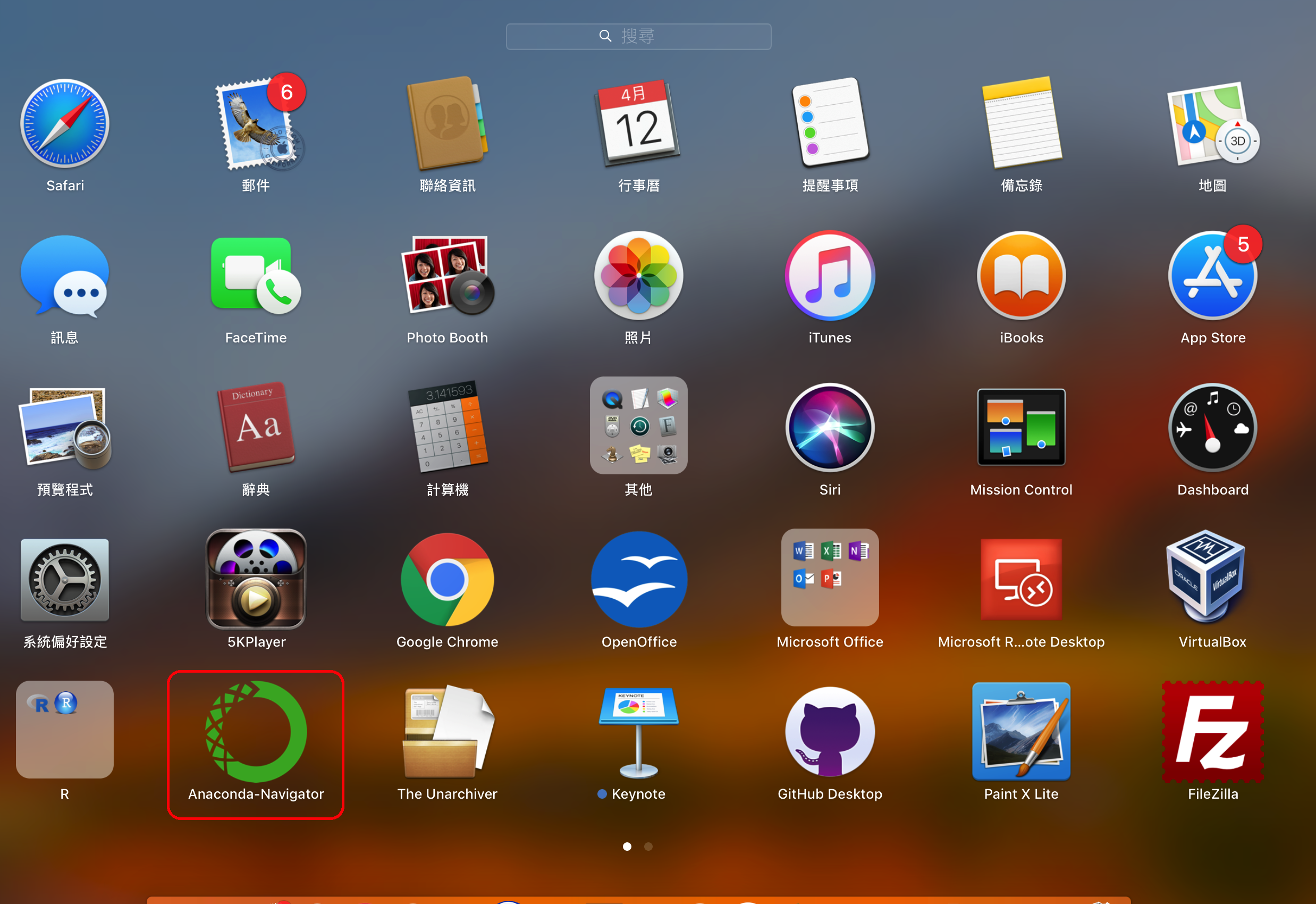Launch Google Chrome
Screen dimensions: 1316x904
point(448,580)
